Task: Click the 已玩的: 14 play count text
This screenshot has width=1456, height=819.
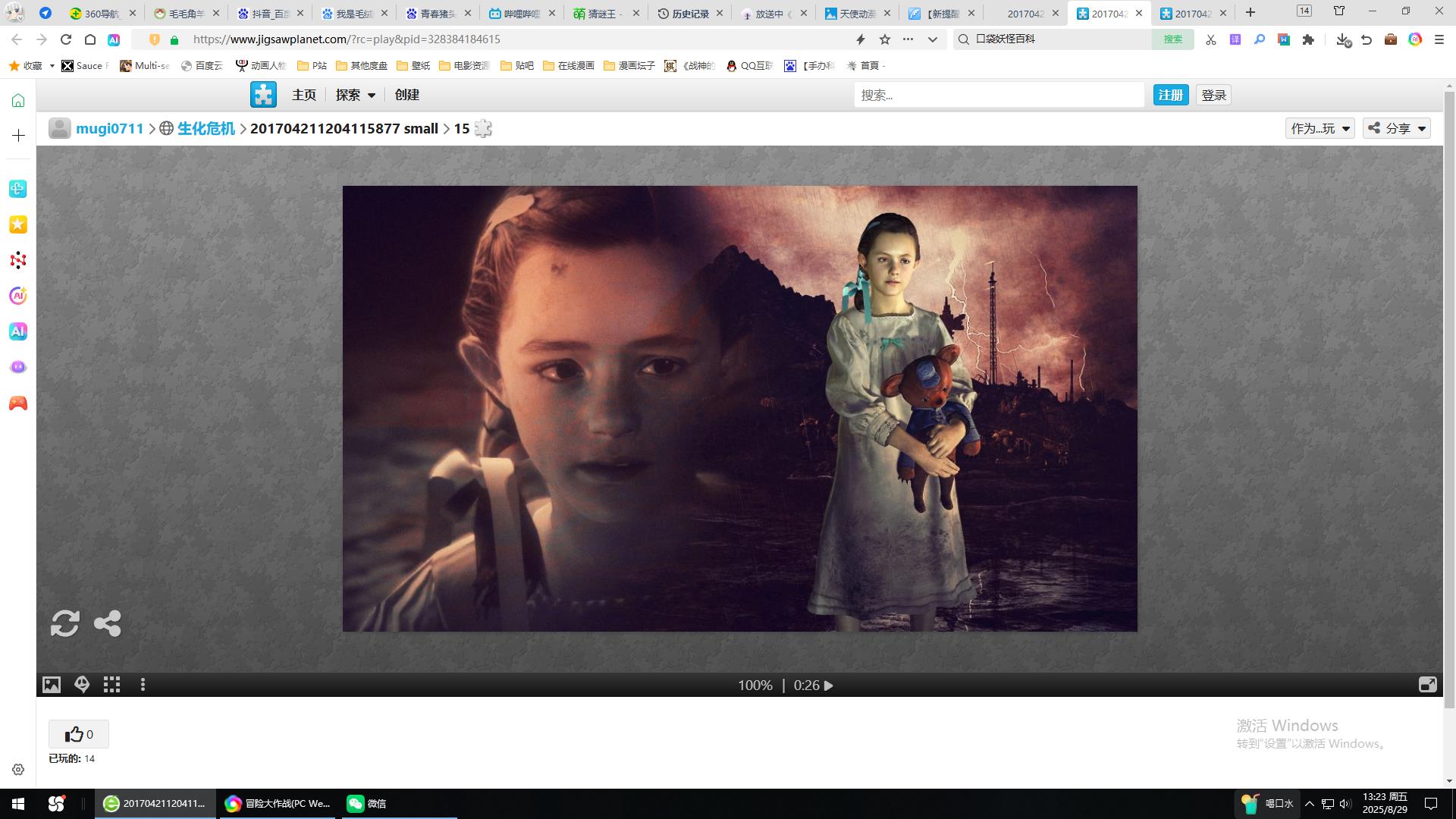Action: click(x=72, y=758)
